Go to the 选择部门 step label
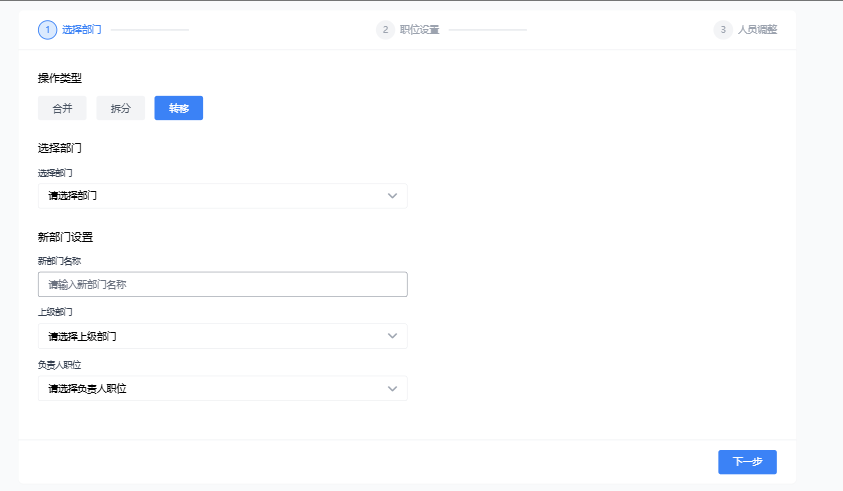 pyautogui.click(x=81, y=30)
